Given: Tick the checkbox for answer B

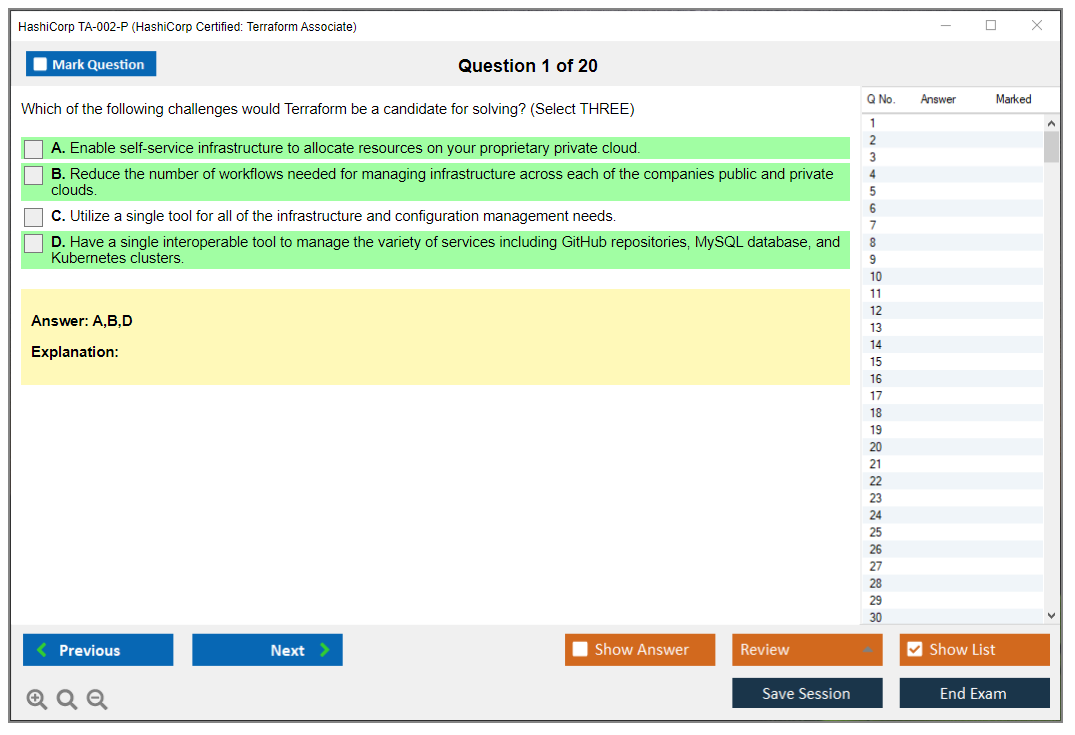Looking at the screenshot, I should pyautogui.click(x=34, y=175).
